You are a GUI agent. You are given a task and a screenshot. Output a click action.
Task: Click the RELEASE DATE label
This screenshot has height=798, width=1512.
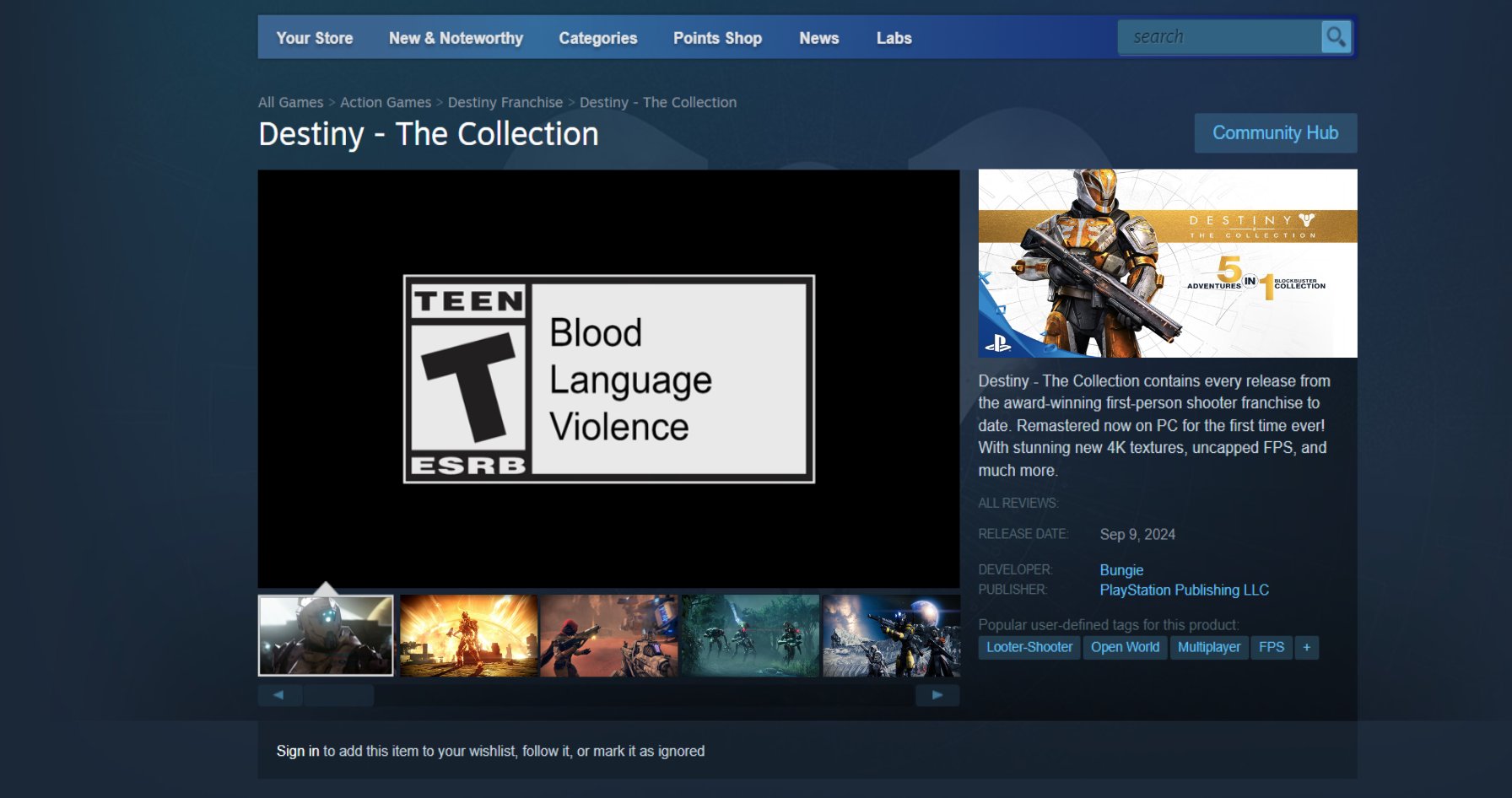pyautogui.click(x=1023, y=534)
